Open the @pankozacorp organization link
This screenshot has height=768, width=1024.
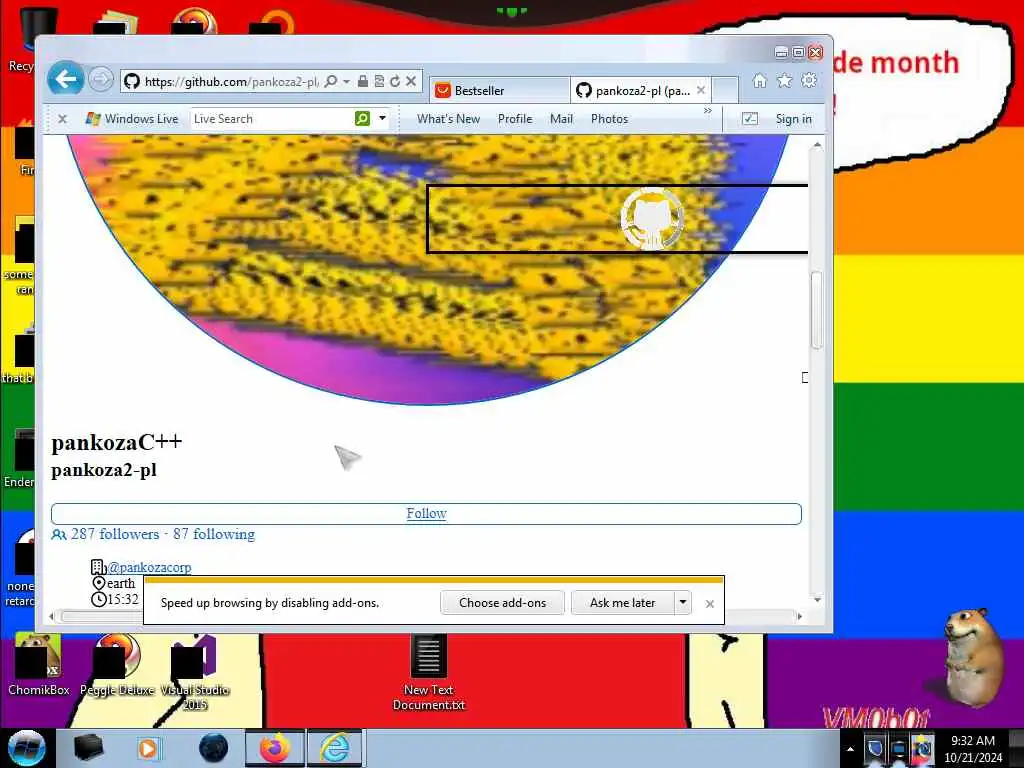[x=150, y=567]
